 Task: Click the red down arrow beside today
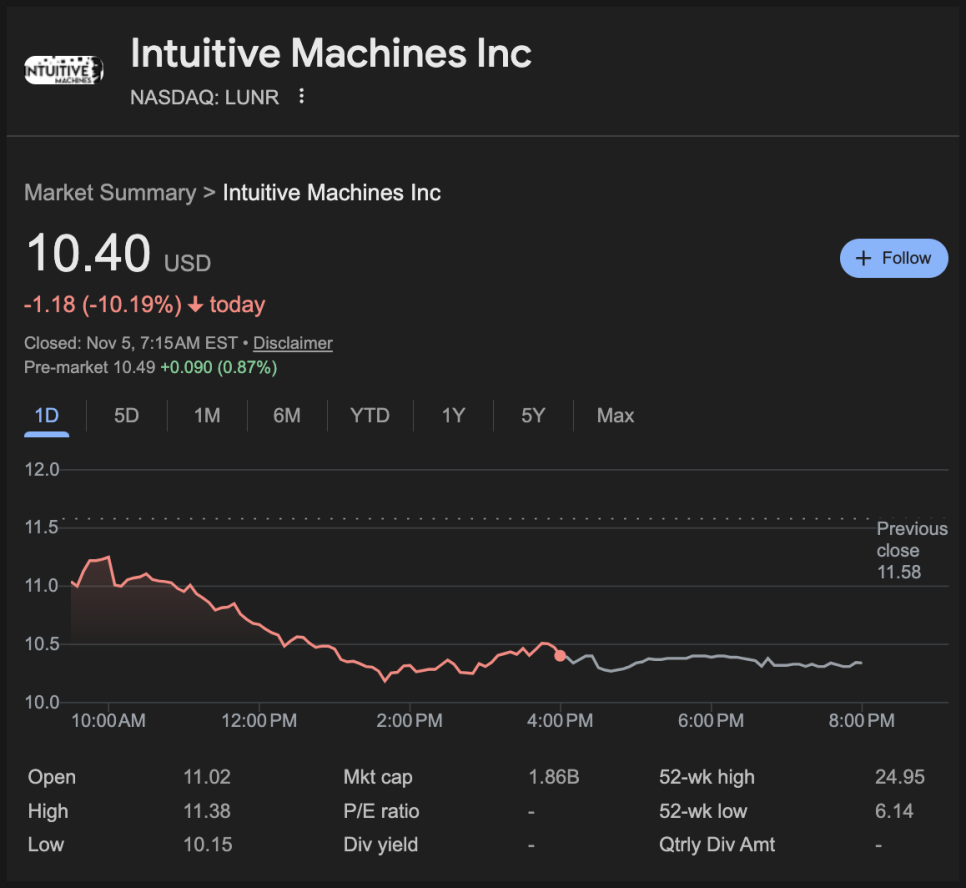(196, 305)
